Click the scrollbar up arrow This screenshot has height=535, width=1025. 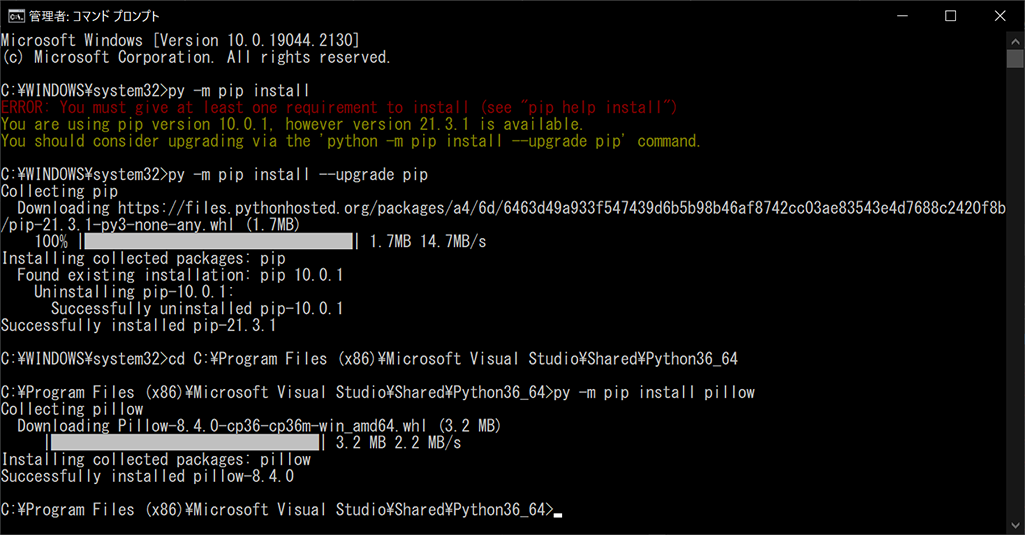1015,41
